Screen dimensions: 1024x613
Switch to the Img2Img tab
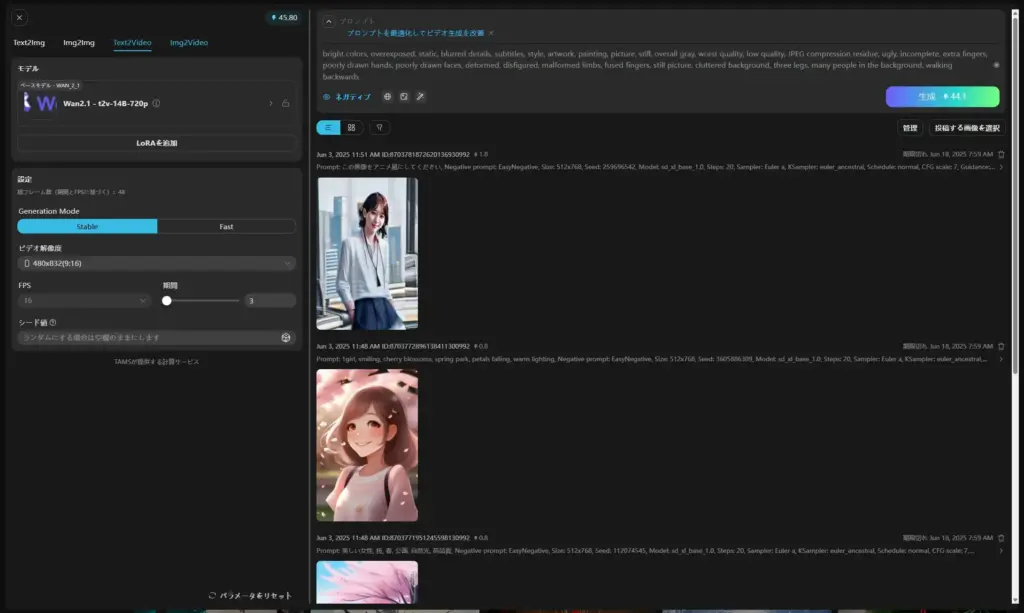pos(79,42)
